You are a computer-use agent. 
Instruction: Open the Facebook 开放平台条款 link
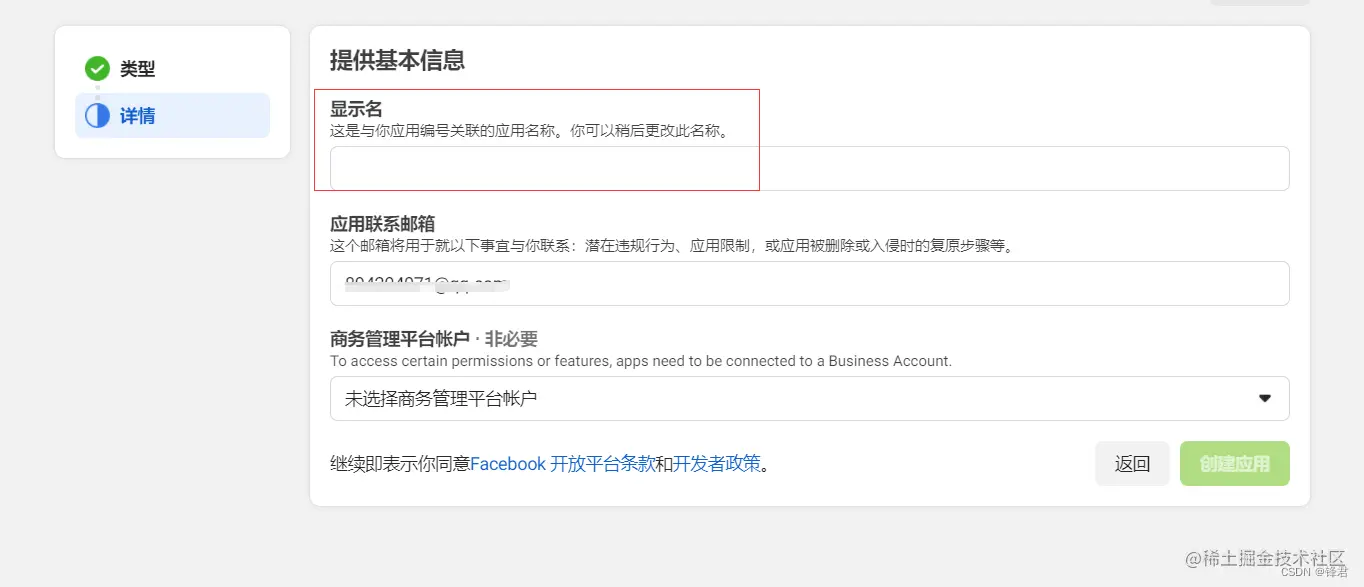(x=562, y=464)
